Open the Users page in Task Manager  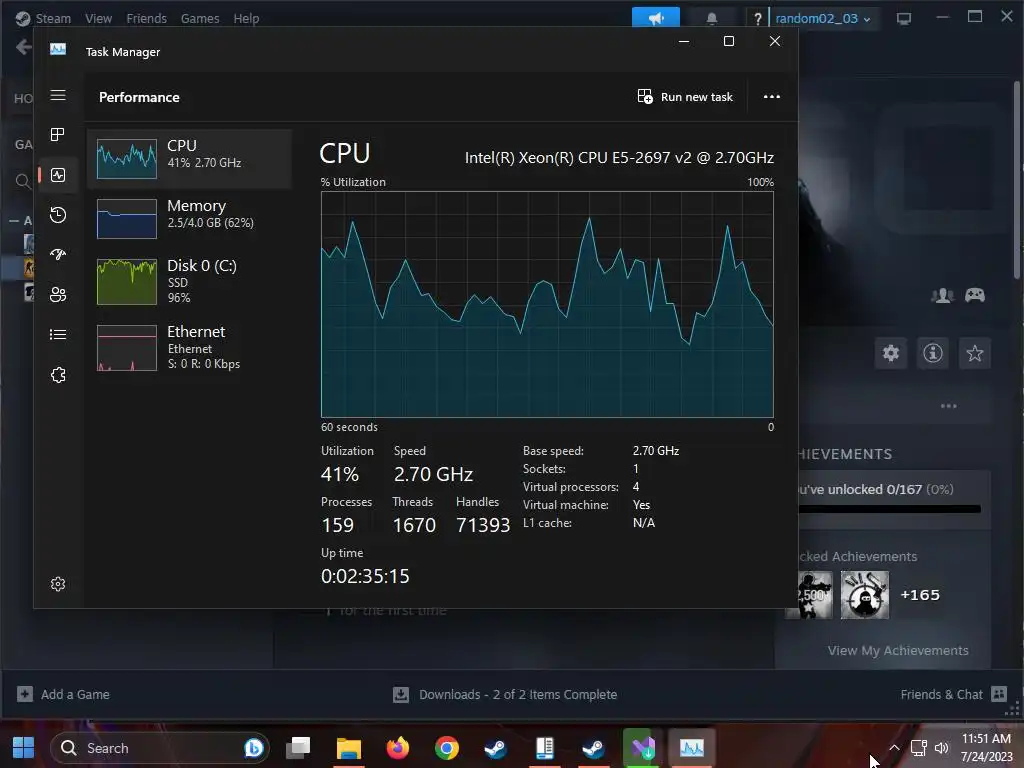pyautogui.click(x=58, y=295)
